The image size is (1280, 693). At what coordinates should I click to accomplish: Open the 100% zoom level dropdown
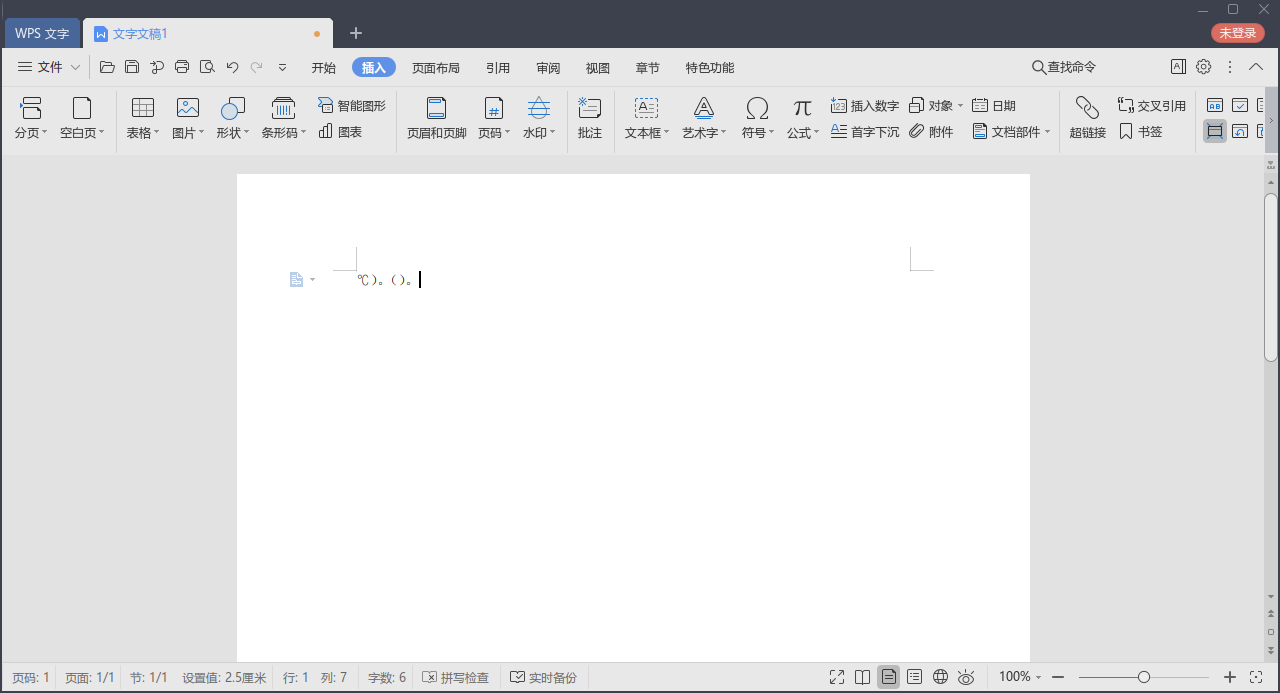(1020, 677)
